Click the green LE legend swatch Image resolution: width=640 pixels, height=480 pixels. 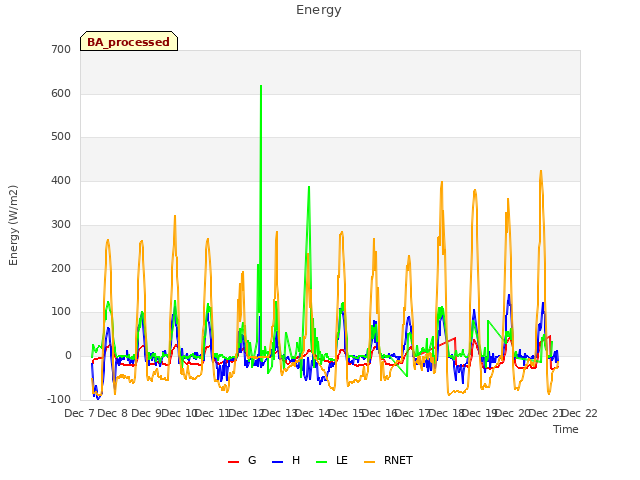322,462
